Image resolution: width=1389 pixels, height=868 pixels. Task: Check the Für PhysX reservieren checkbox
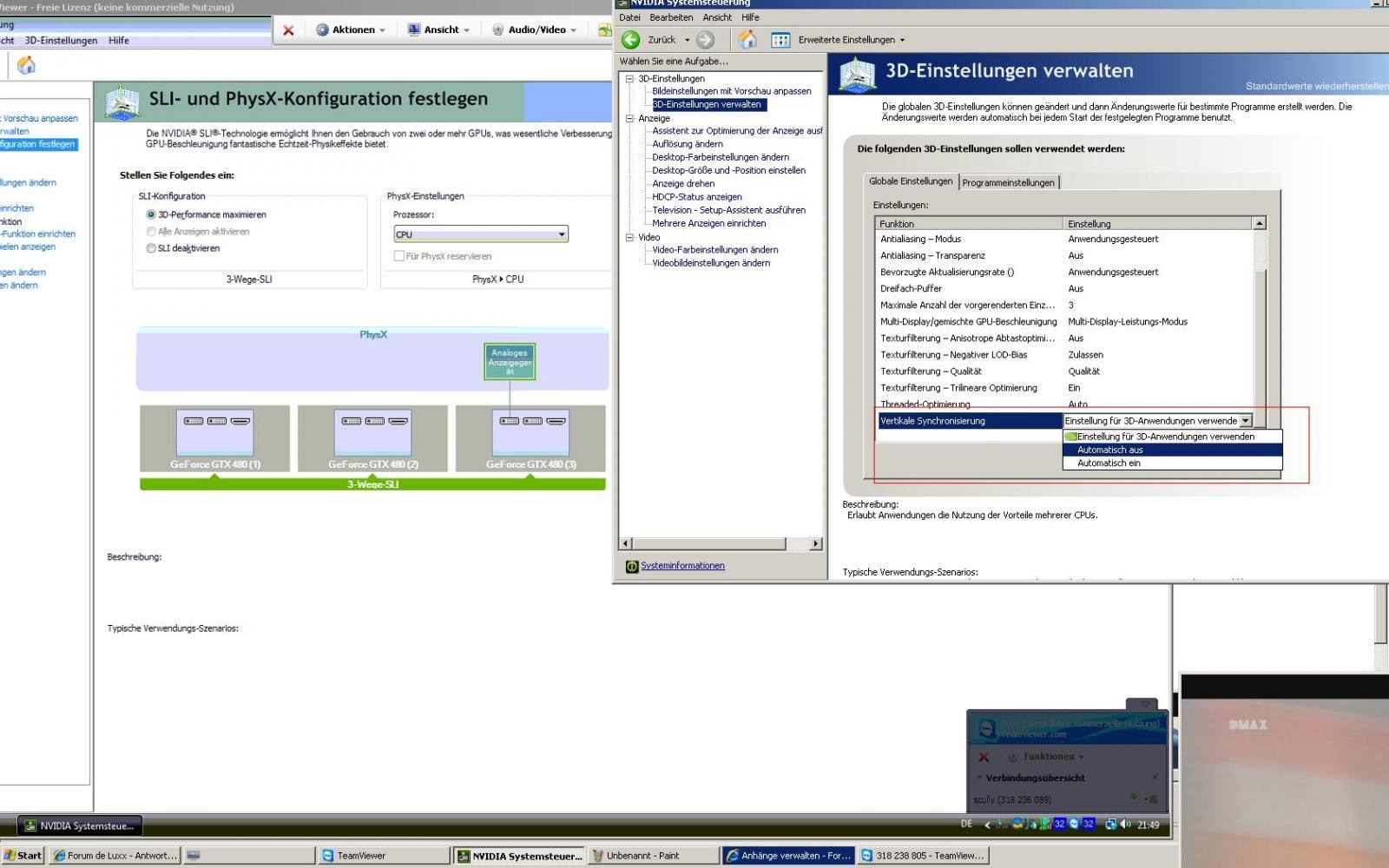tap(399, 256)
